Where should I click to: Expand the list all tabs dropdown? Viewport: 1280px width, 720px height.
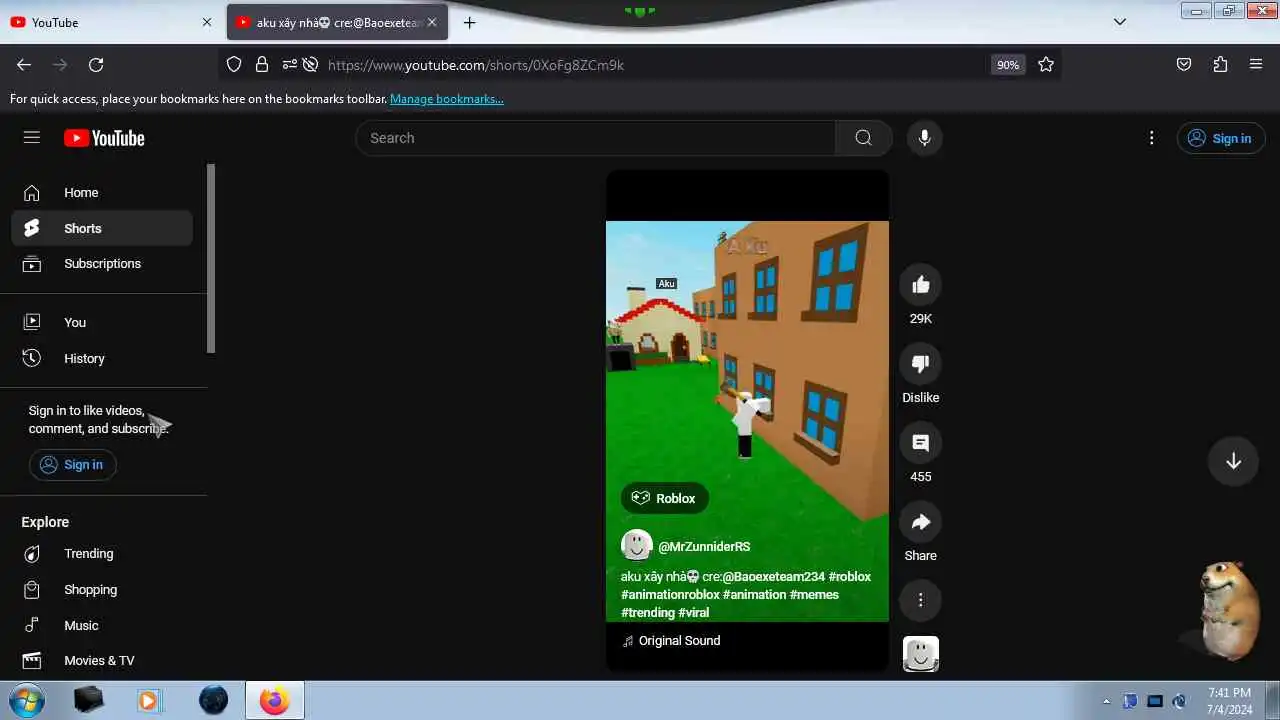[x=1120, y=22]
